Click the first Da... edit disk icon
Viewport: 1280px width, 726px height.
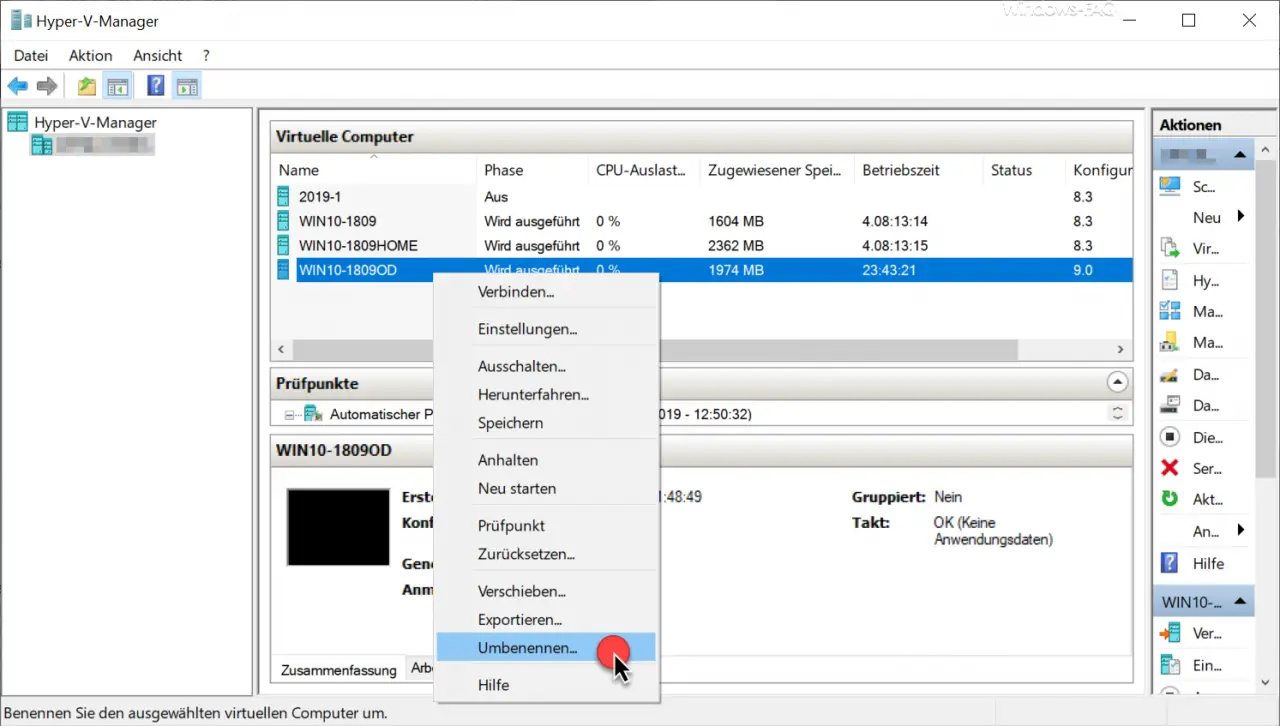[1170, 375]
